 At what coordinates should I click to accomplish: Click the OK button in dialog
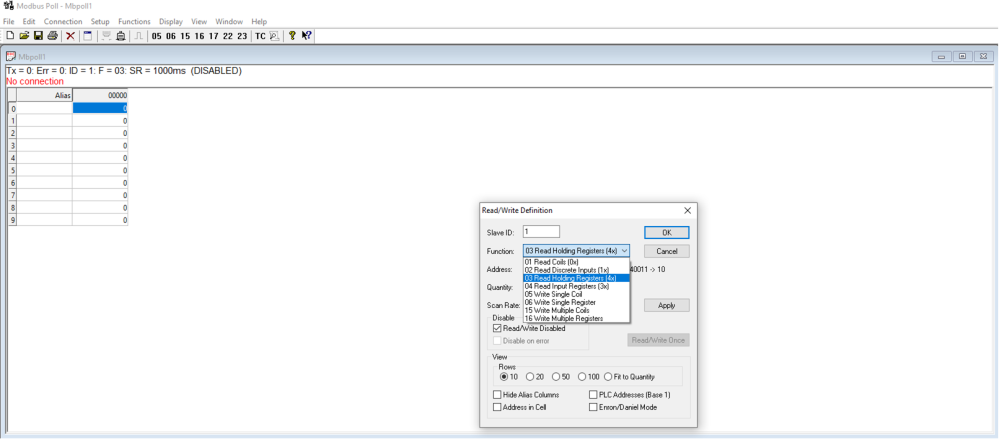pos(666,233)
